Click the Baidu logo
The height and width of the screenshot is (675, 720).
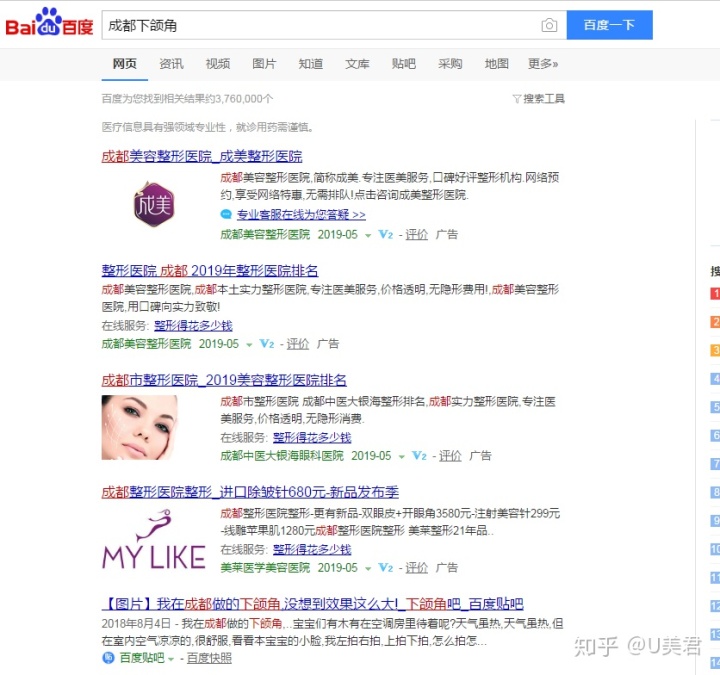pyautogui.click(x=49, y=23)
